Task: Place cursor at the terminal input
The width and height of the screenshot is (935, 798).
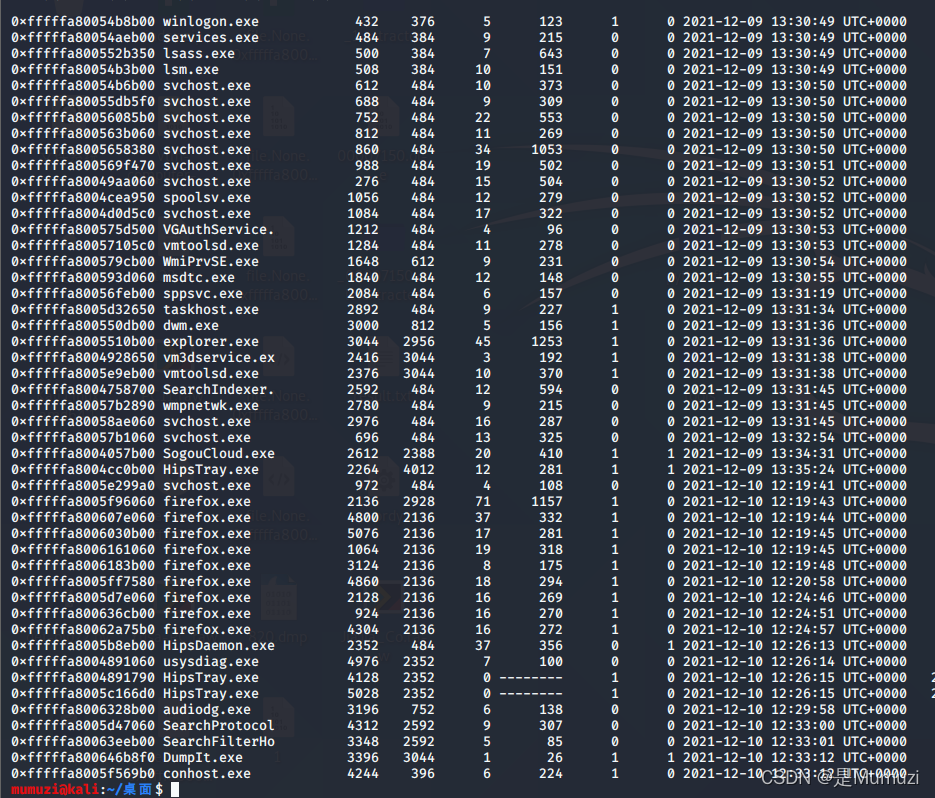Action: click(175, 790)
